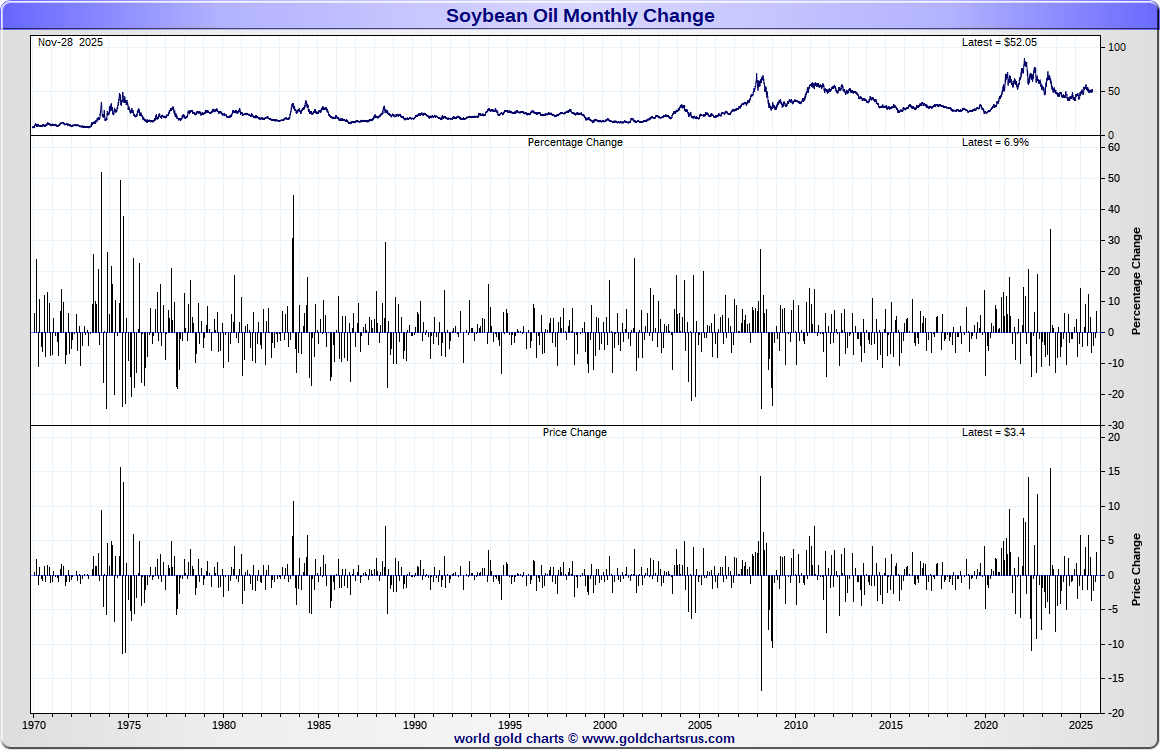Click the 60 tick on percentage axis
The image size is (1160, 750).
[1114, 147]
